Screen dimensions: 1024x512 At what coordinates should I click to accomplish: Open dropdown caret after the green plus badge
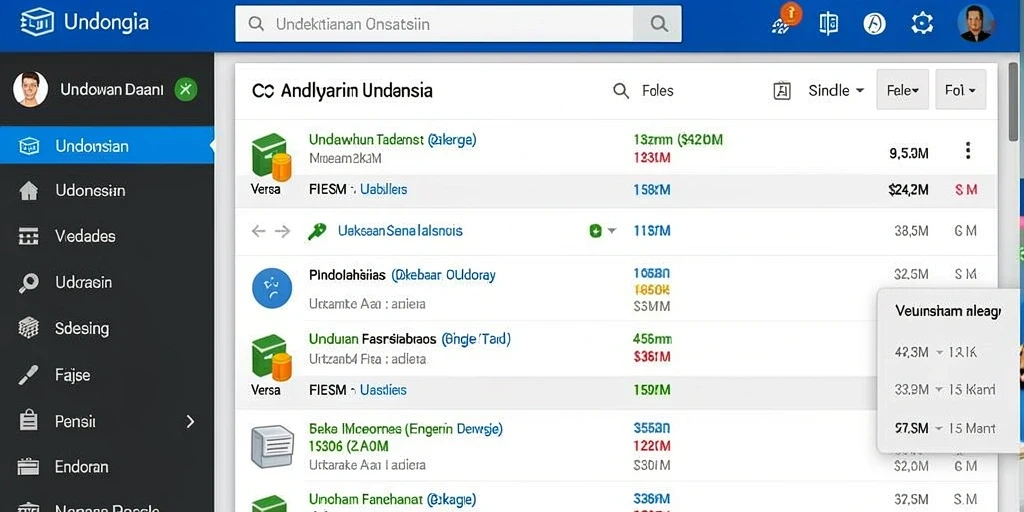pos(612,231)
